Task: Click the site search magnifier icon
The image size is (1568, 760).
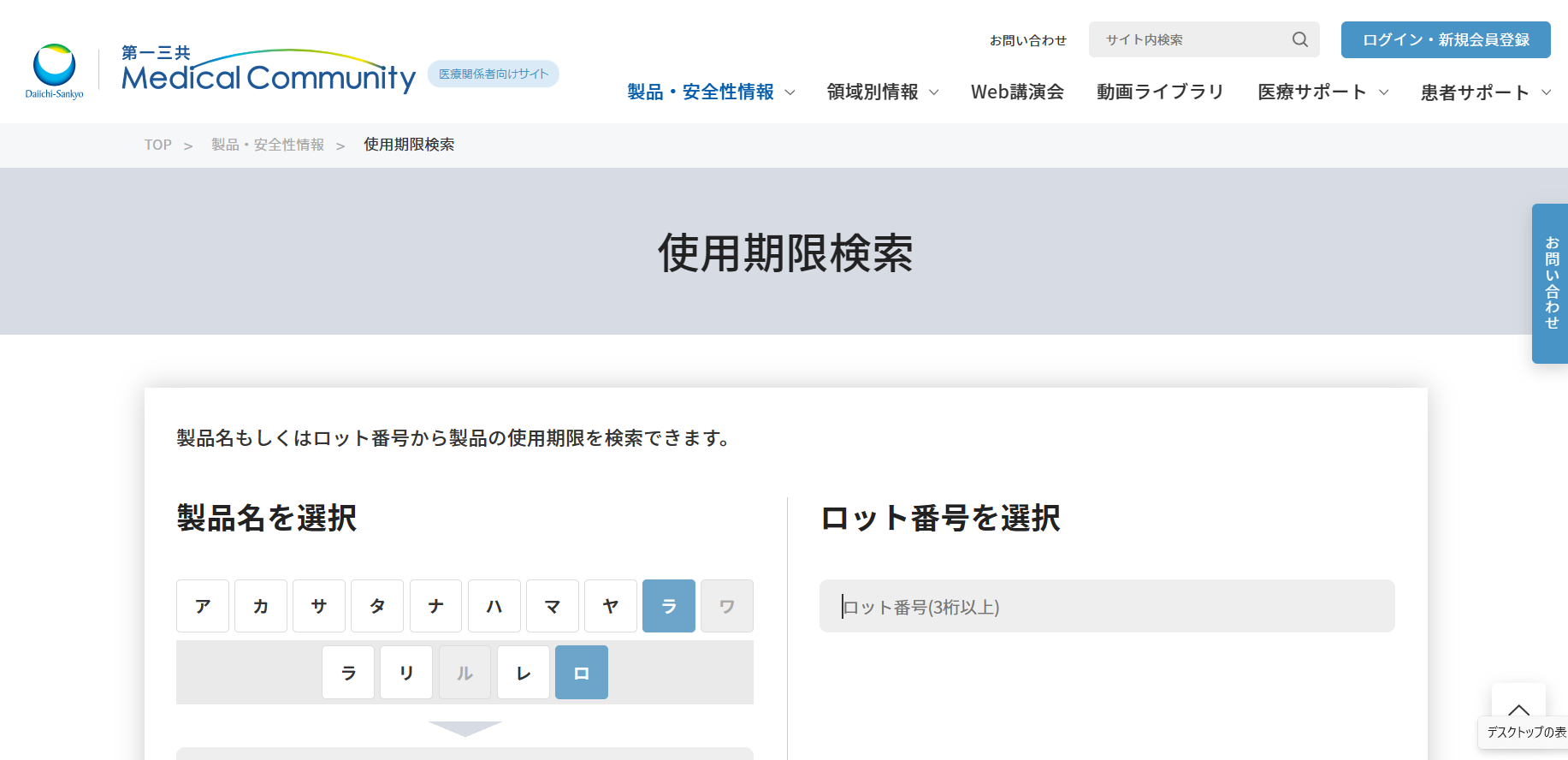Action: (x=1300, y=39)
